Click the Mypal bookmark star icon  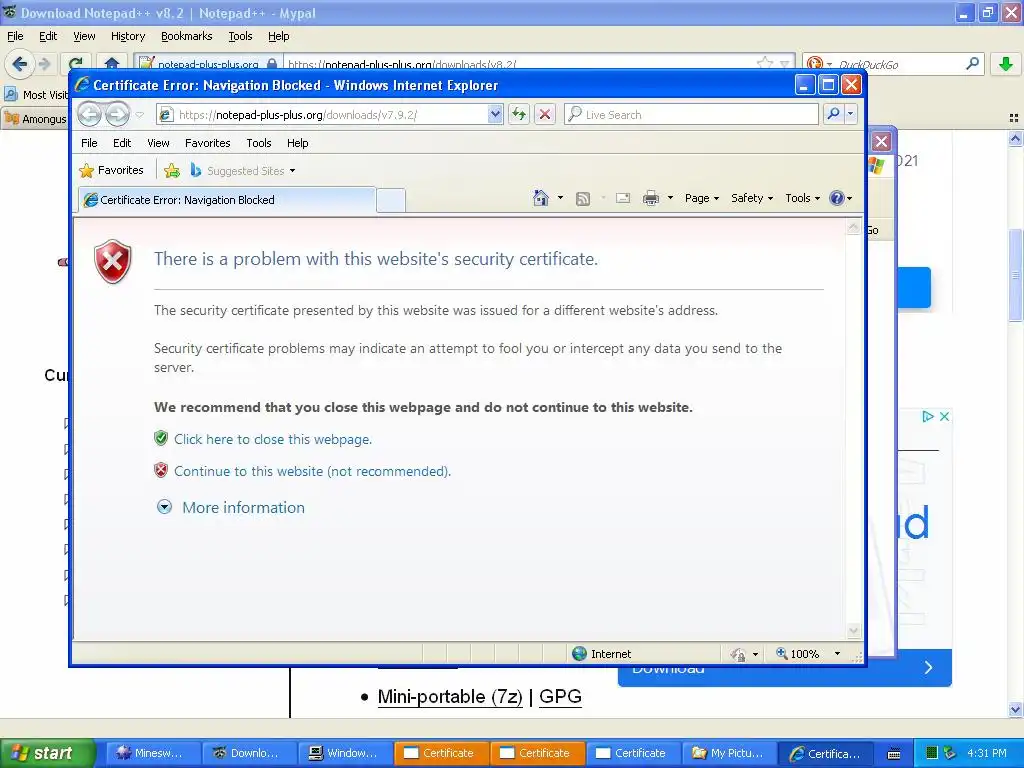click(764, 63)
